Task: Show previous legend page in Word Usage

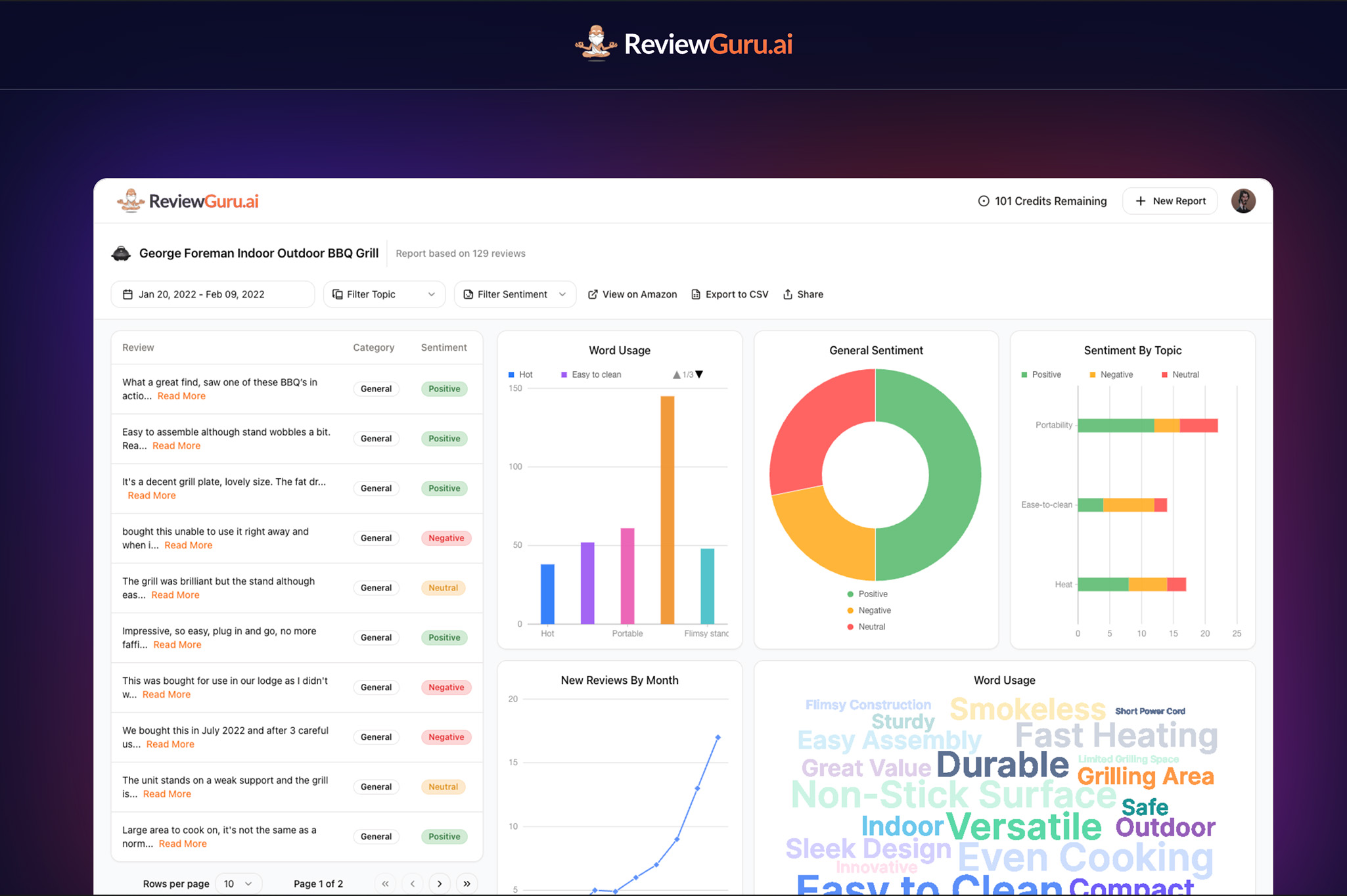Action: [677, 374]
